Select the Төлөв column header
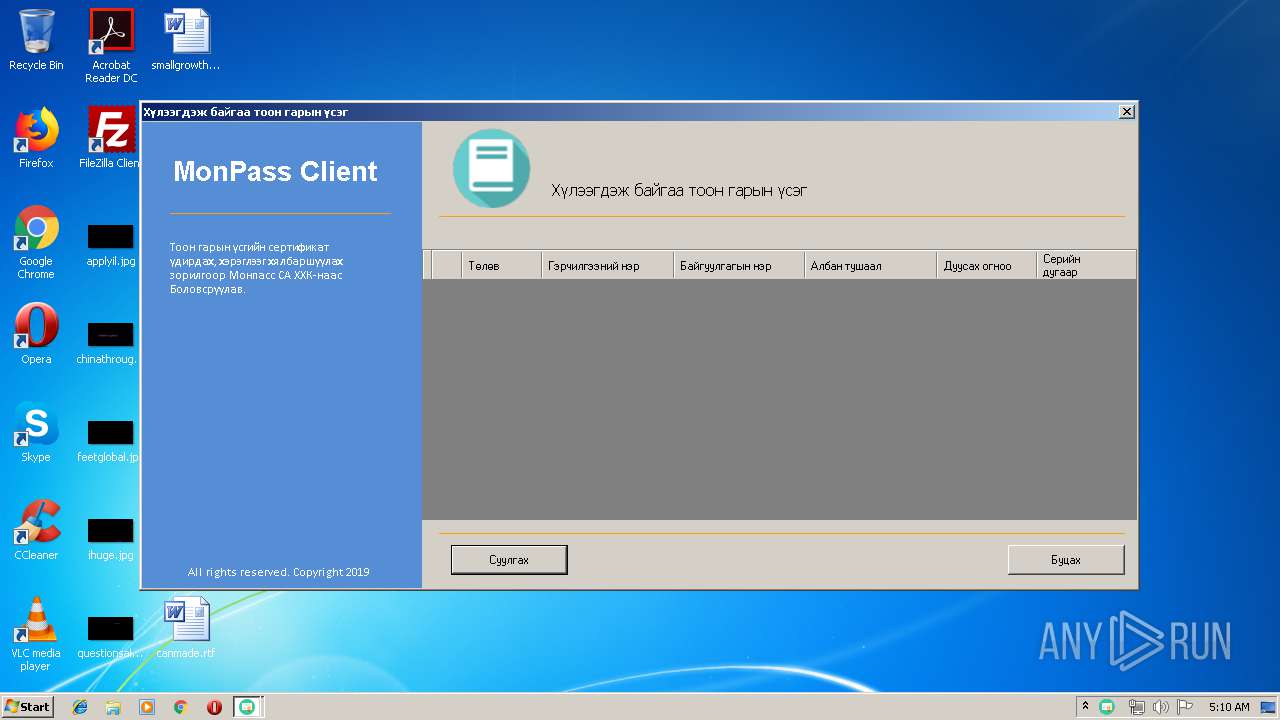 pos(501,266)
